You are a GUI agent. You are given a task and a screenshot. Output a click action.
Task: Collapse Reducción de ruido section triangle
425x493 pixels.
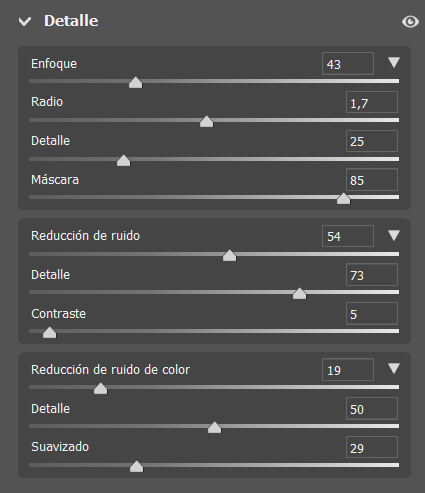394,235
